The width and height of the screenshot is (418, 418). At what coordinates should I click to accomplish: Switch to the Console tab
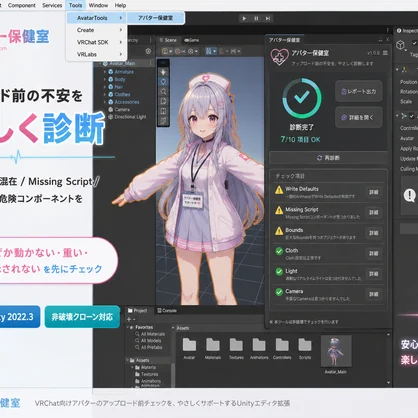tap(167, 311)
